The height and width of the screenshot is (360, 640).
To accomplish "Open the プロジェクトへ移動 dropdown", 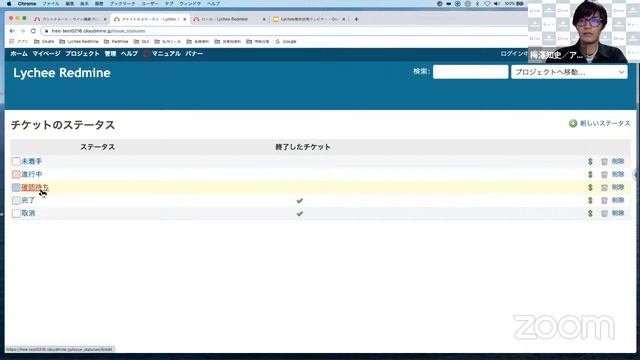I will [x=569, y=72].
